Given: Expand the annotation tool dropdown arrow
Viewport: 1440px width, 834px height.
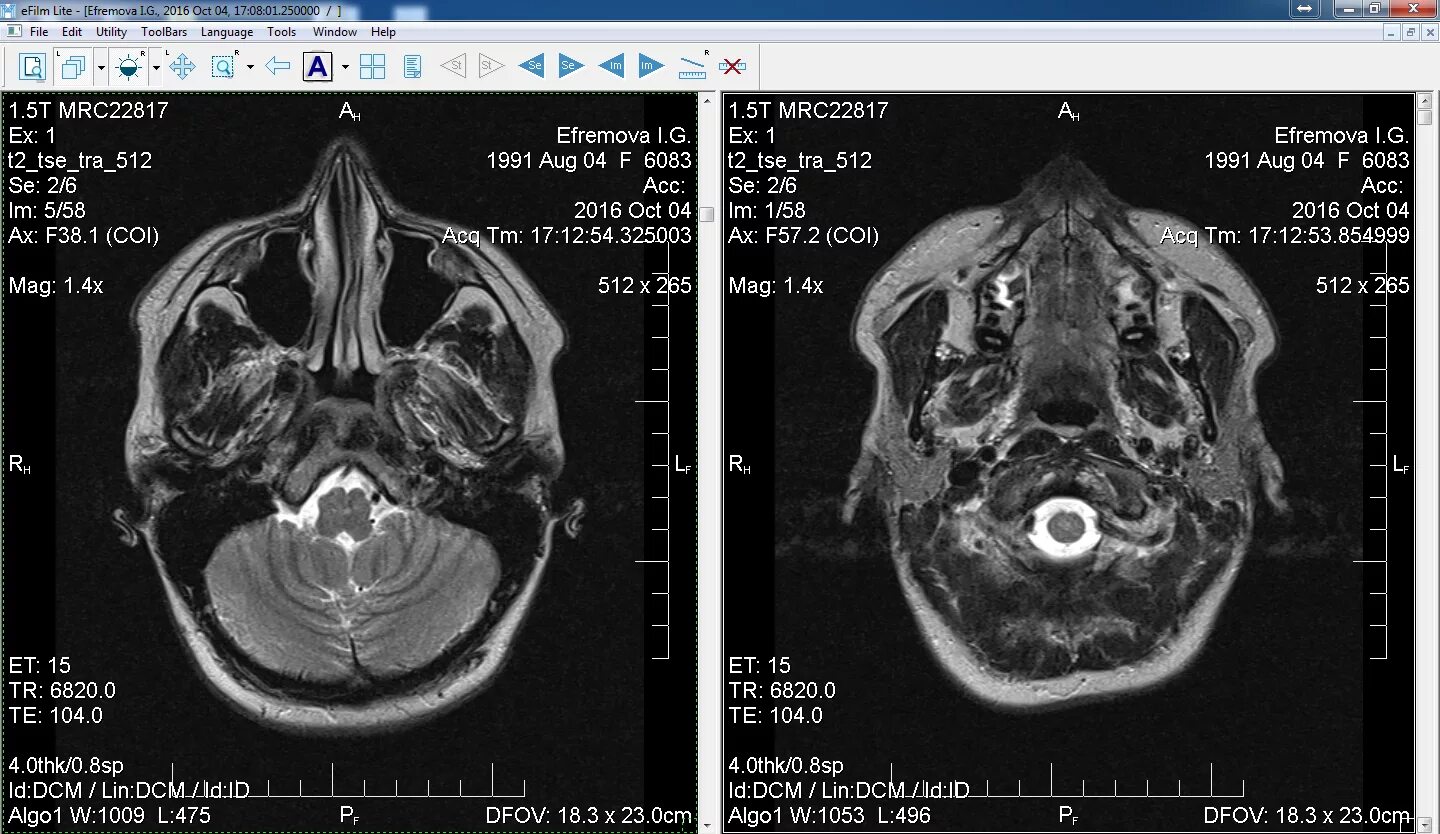Looking at the screenshot, I should click(345, 68).
